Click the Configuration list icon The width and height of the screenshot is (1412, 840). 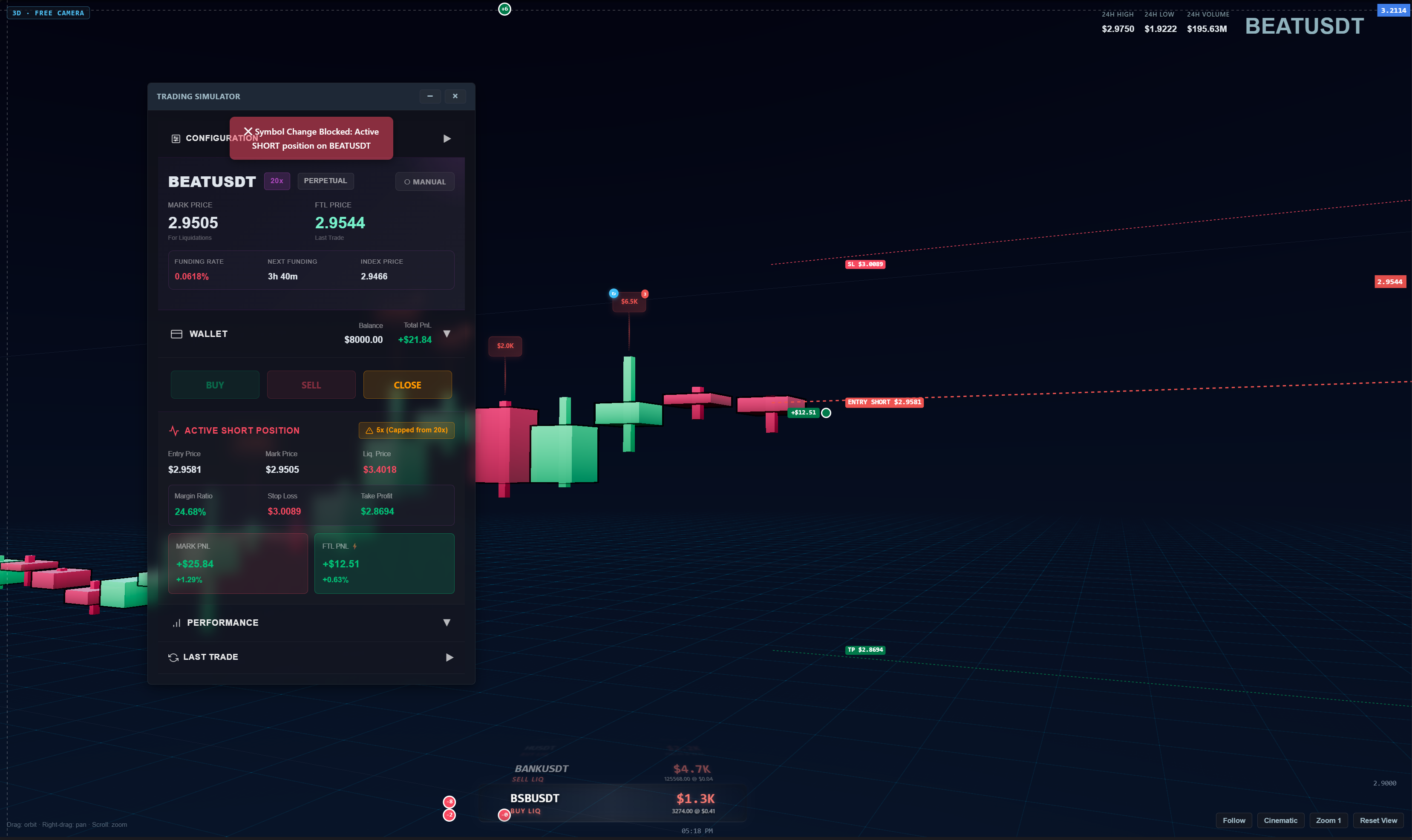(x=176, y=139)
